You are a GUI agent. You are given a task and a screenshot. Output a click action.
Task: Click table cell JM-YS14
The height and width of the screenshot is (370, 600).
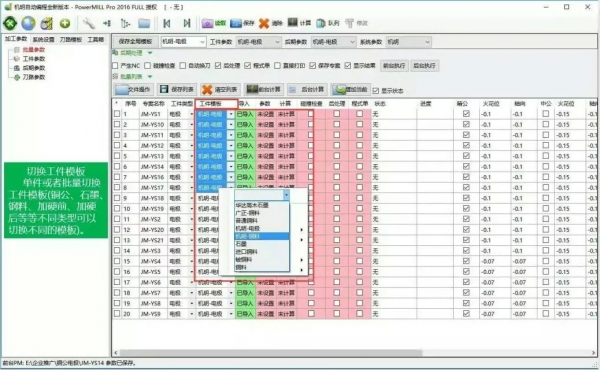point(153,167)
